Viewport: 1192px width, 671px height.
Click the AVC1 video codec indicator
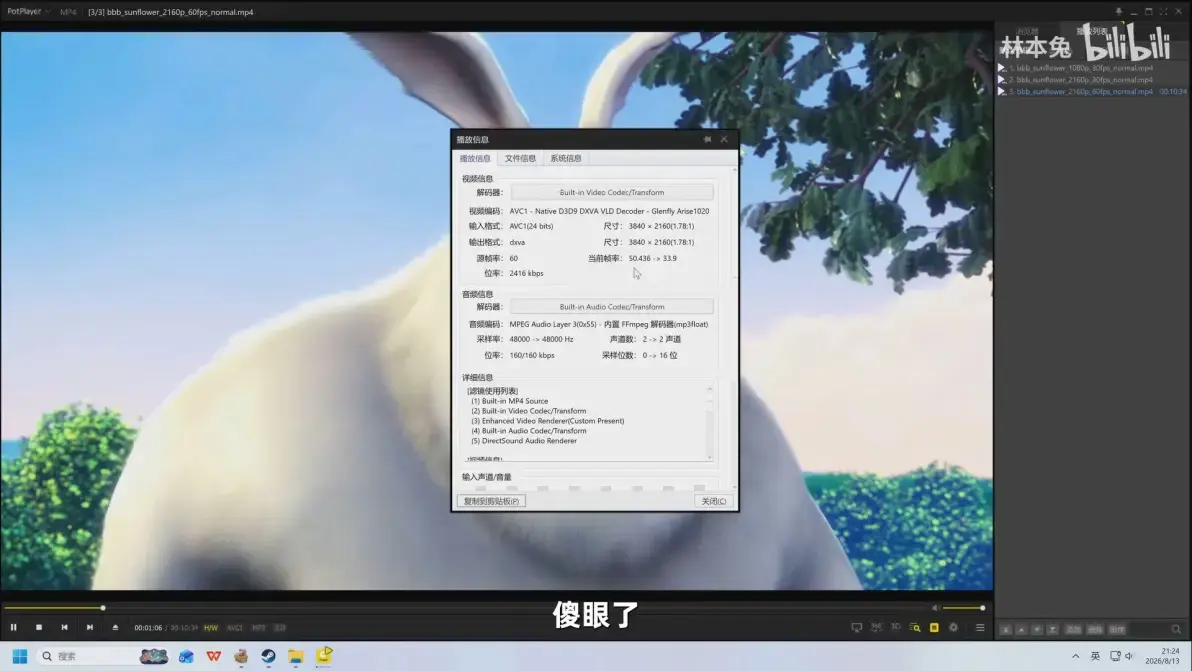tap(234, 628)
